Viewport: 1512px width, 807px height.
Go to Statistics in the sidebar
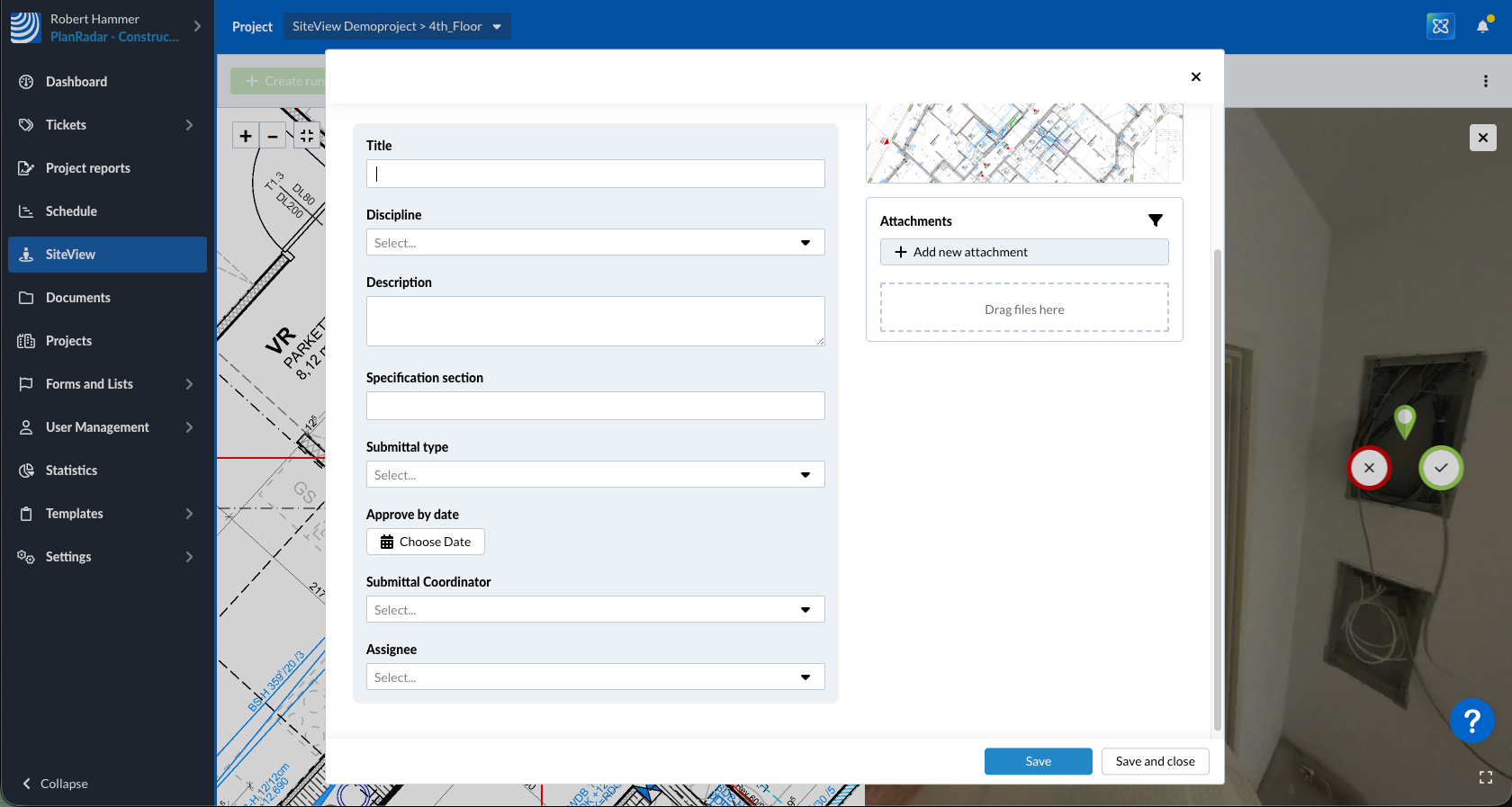pyautogui.click(x=71, y=471)
